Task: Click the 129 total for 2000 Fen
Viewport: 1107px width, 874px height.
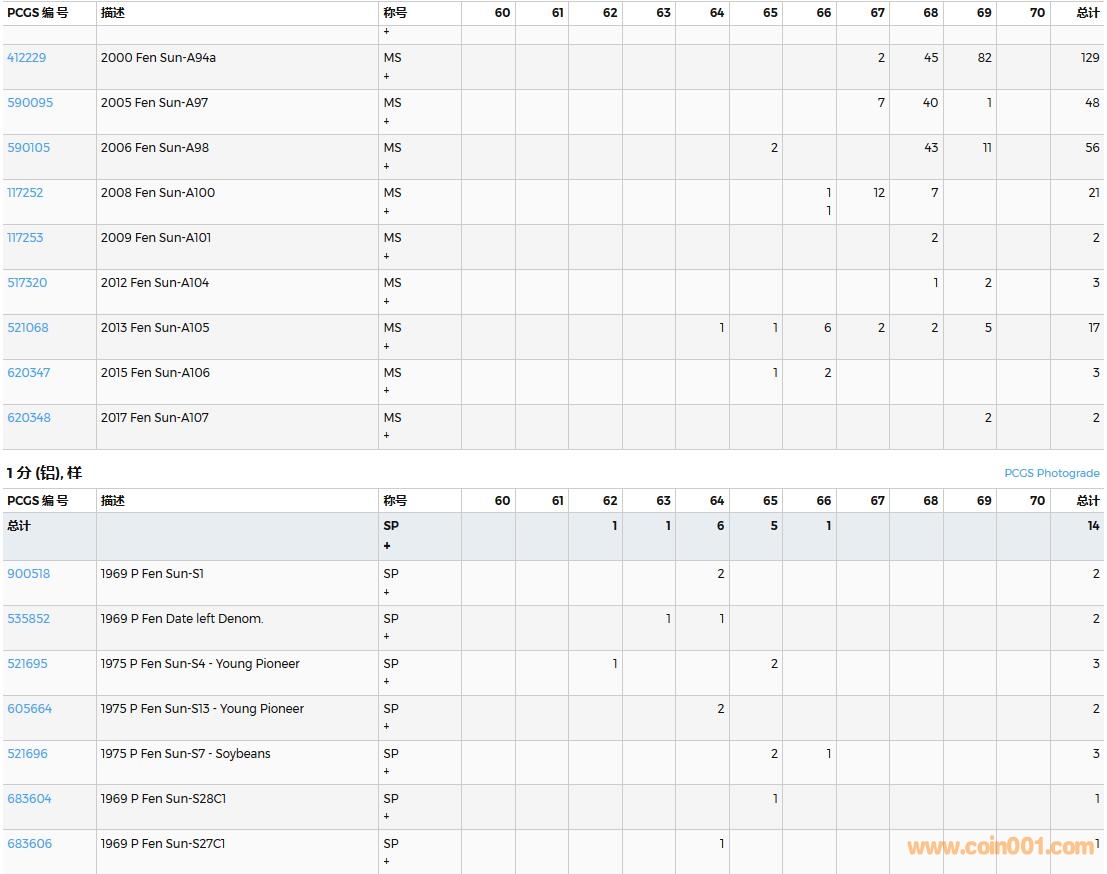Action: 1089,58
